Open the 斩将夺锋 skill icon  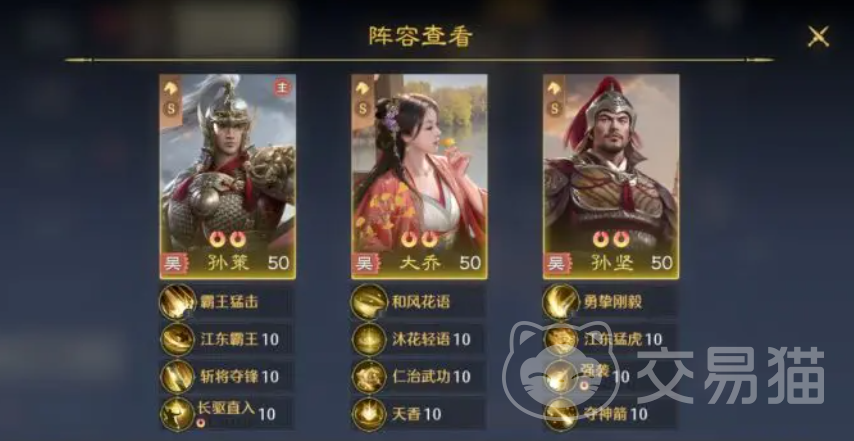coord(178,377)
